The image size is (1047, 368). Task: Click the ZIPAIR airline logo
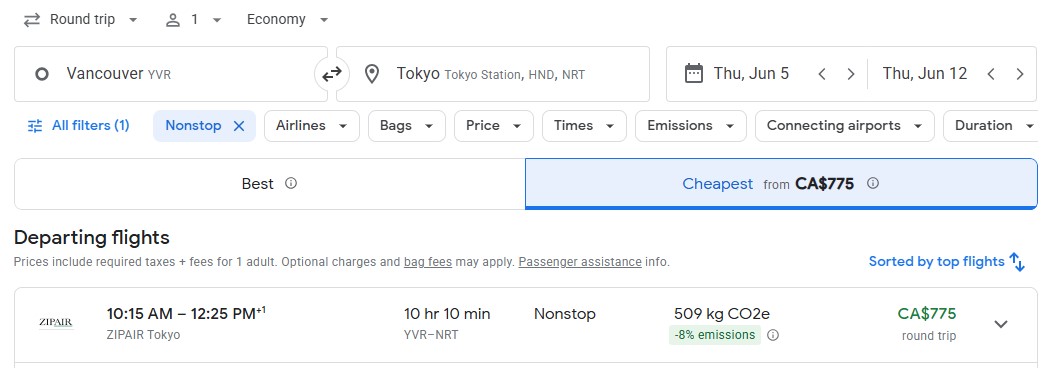point(56,323)
